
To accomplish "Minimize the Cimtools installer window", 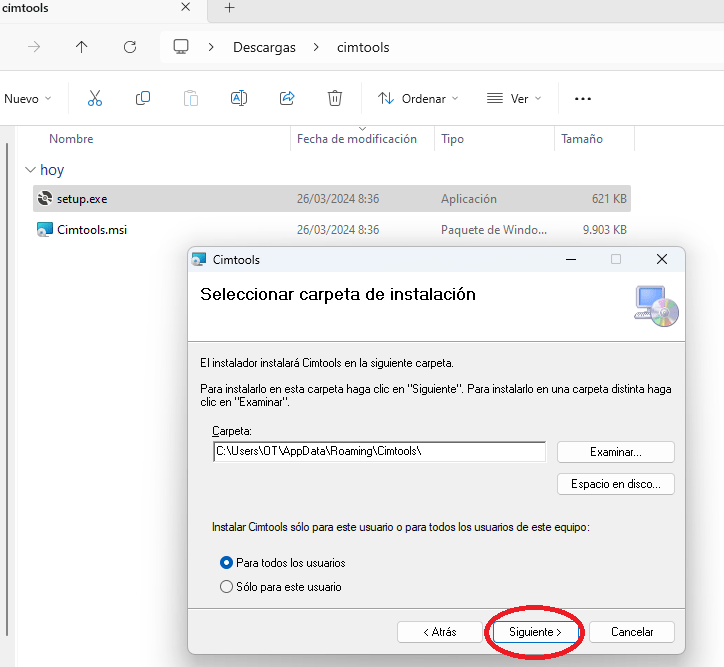I will click(571, 259).
